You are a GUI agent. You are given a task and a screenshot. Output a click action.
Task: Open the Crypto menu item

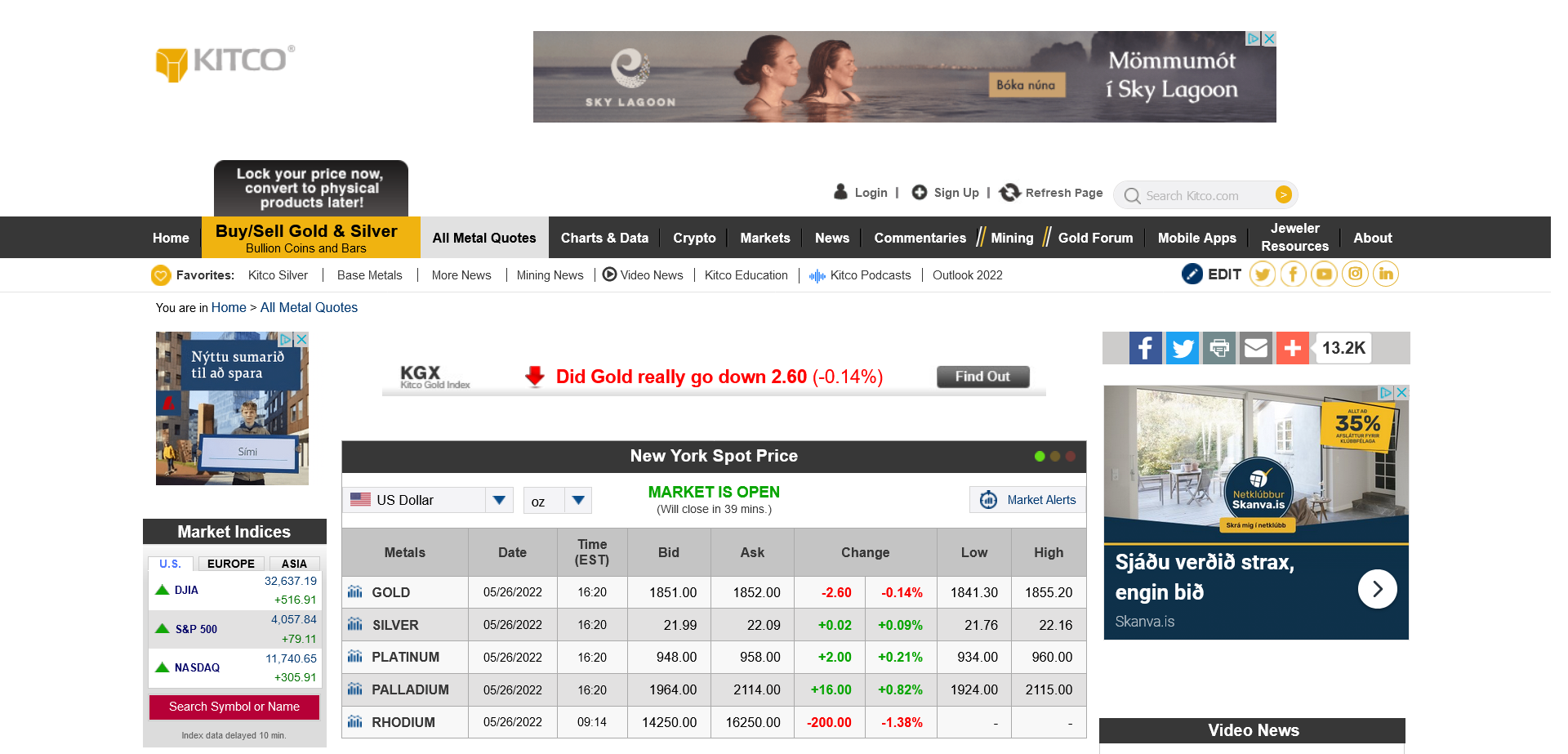[694, 238]
